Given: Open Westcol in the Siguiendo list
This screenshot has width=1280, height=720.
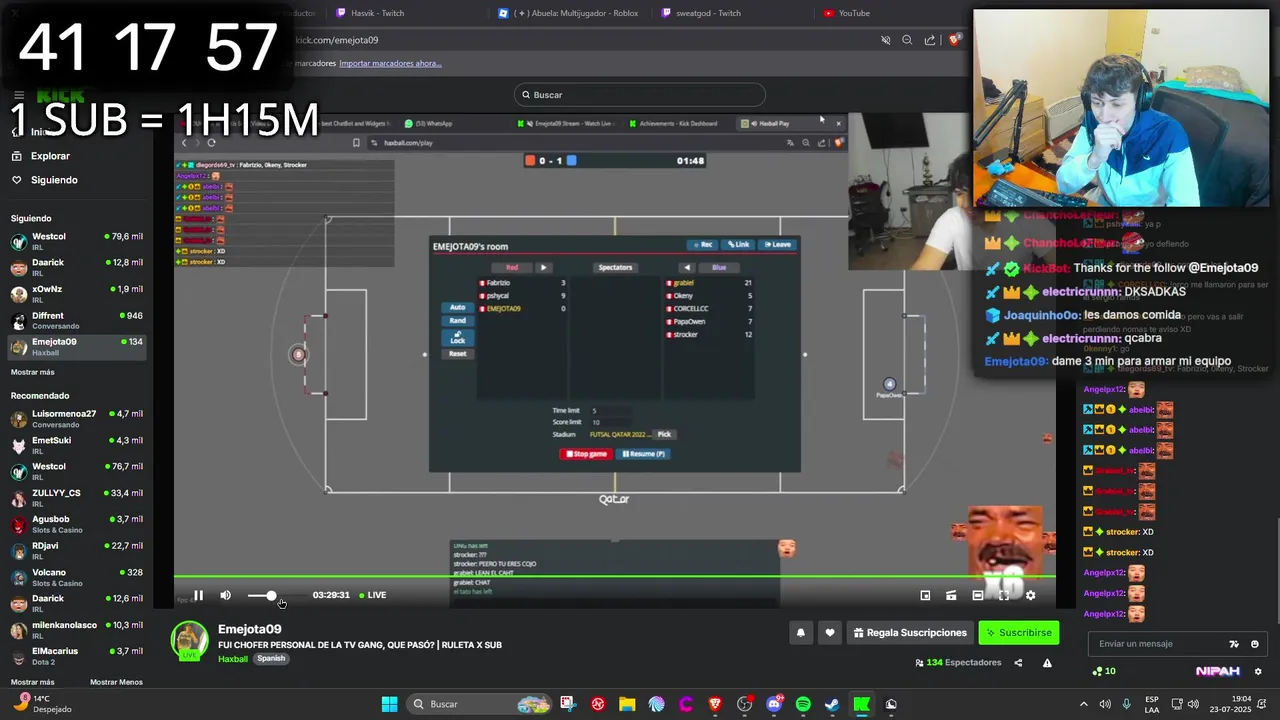Looking at the screenshot, I should [76, 241].
